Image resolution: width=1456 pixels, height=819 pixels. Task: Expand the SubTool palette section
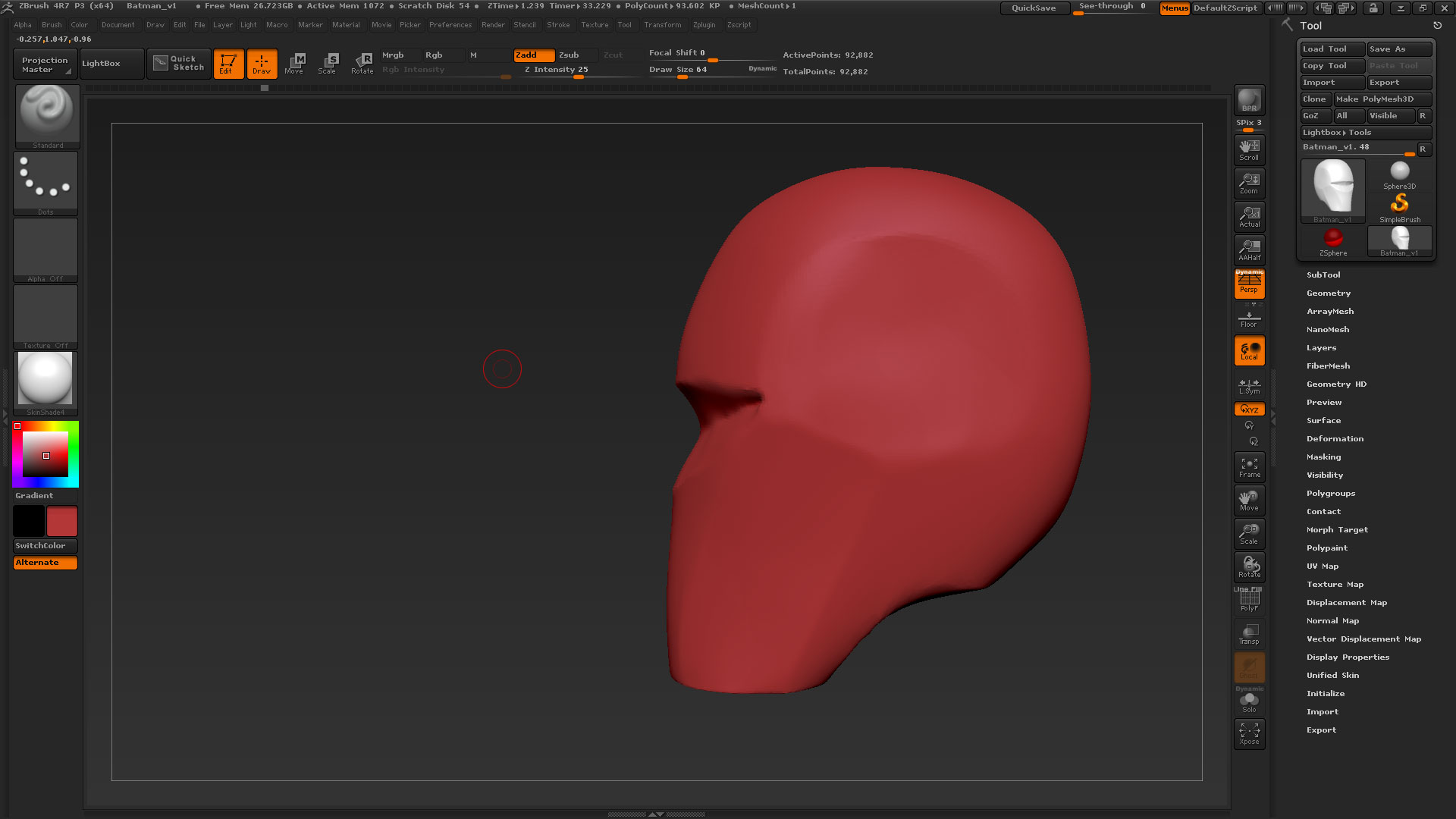[x=1323, y=275]
